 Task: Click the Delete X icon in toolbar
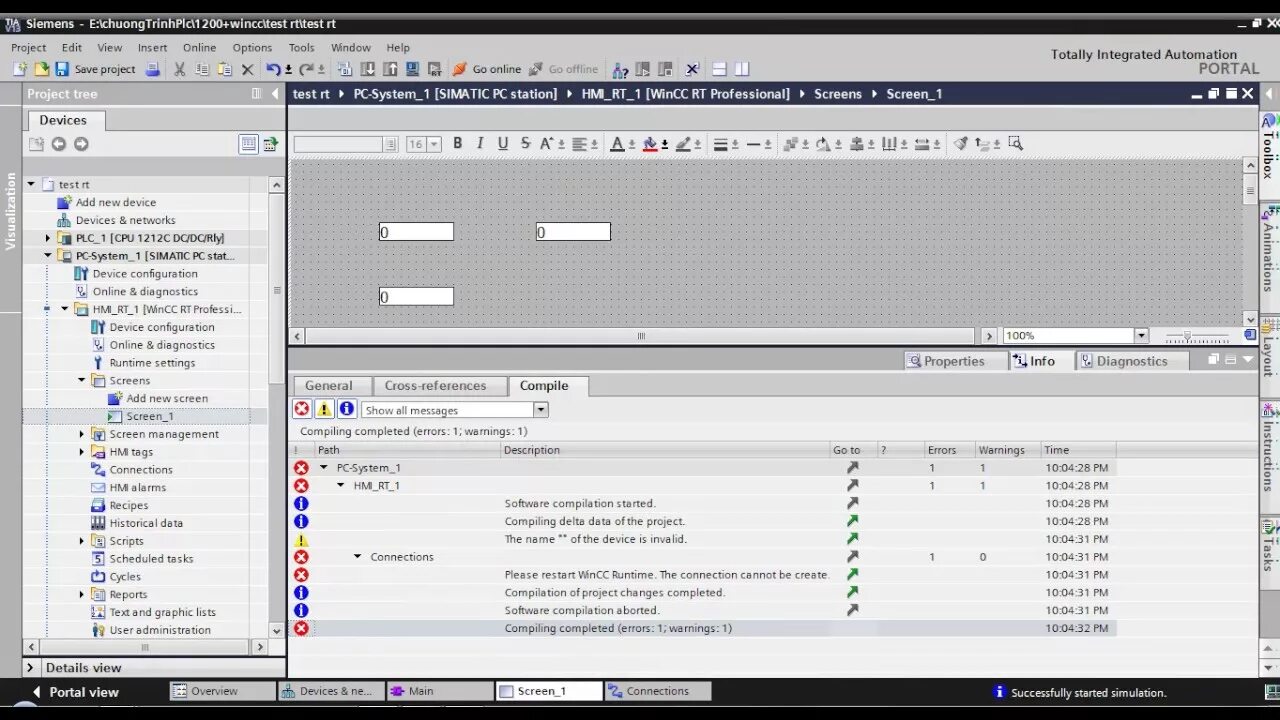[x=248, y=69]
